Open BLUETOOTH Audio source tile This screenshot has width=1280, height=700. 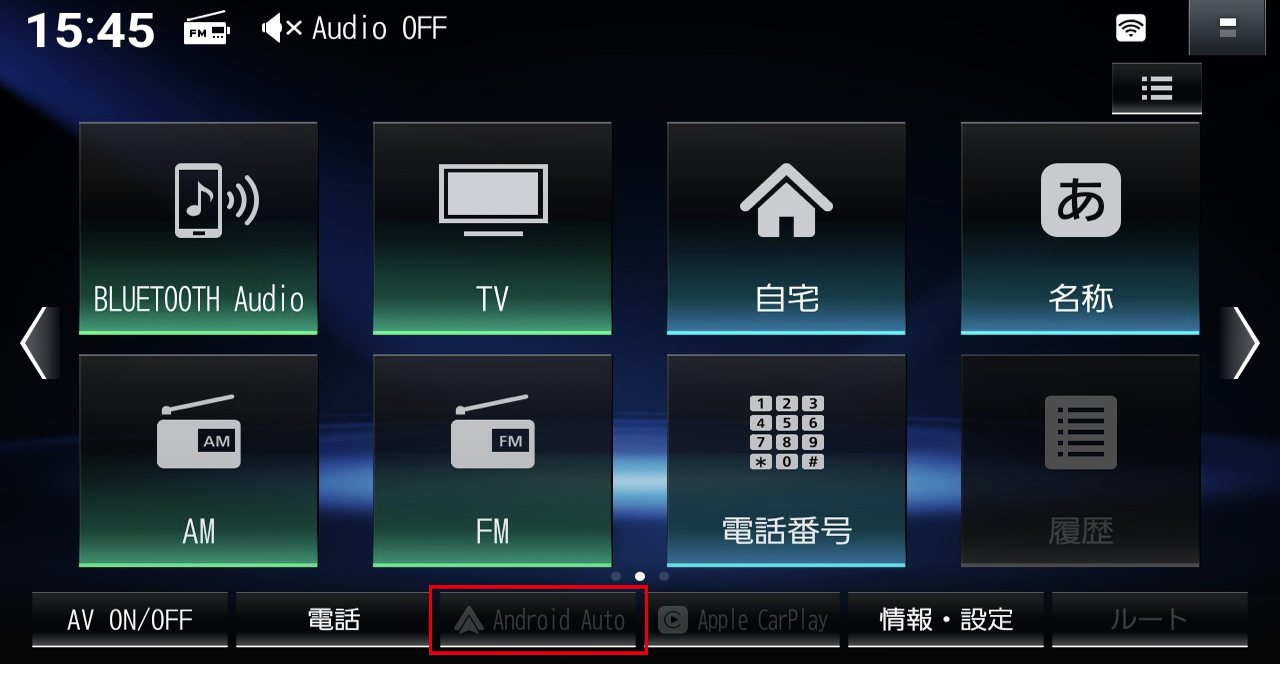tap(198, 228)
